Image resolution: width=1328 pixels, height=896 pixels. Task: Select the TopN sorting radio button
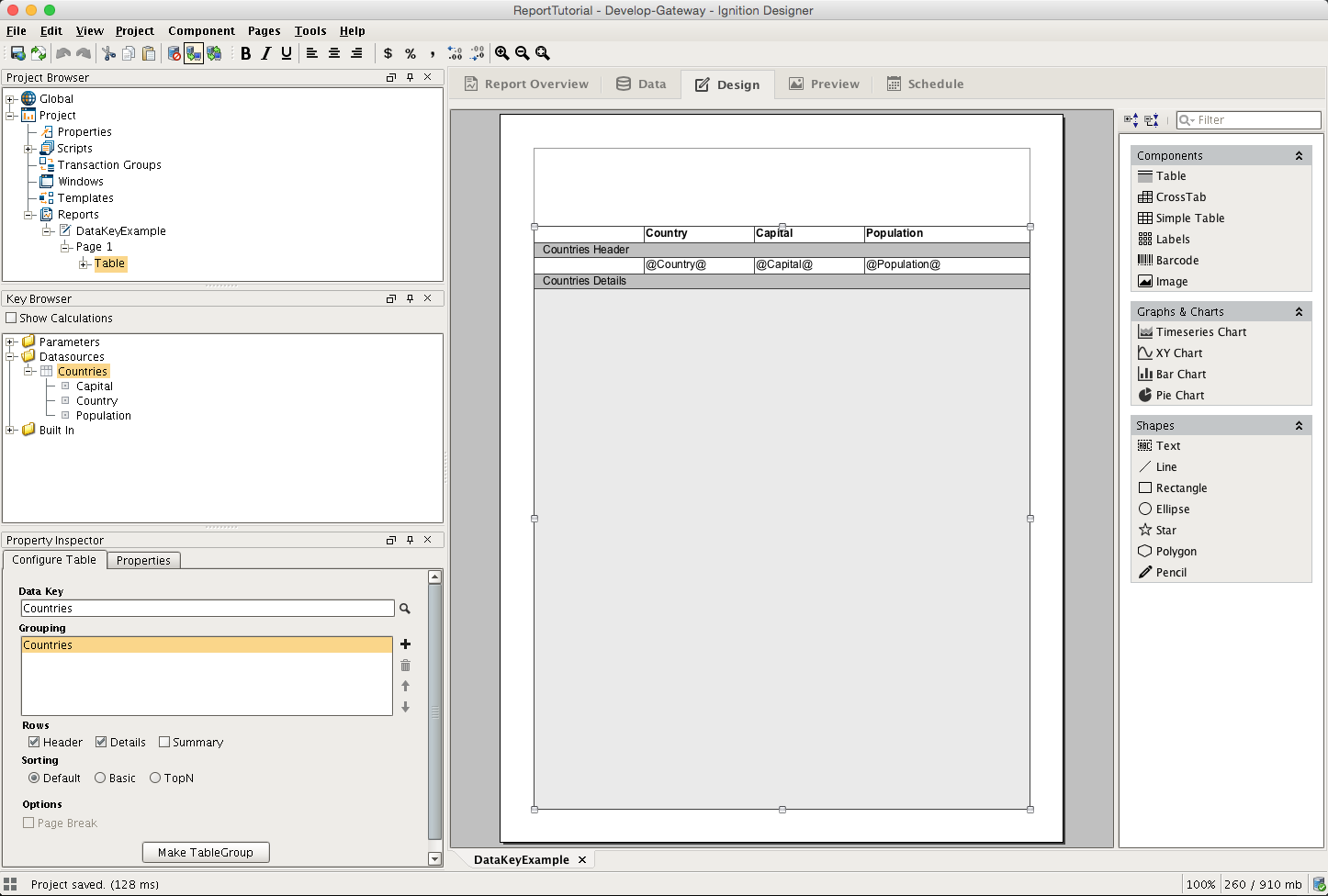pos(154,778)
